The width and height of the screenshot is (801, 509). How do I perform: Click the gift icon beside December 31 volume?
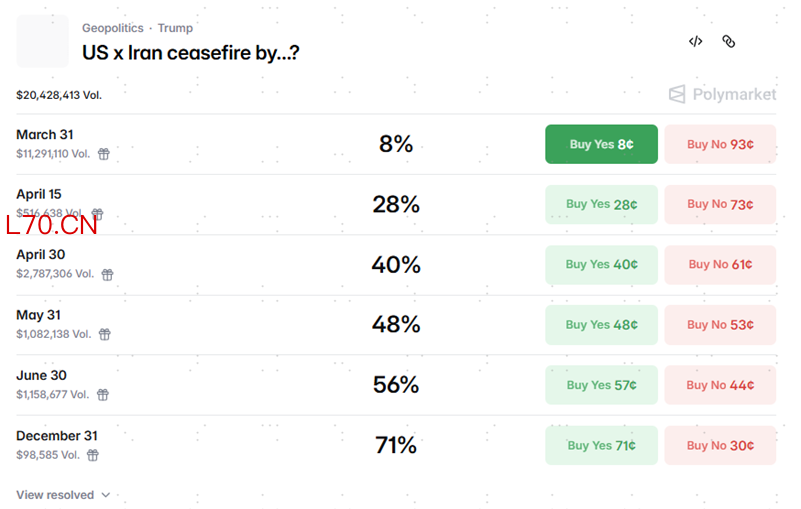[x=93, y=455]
